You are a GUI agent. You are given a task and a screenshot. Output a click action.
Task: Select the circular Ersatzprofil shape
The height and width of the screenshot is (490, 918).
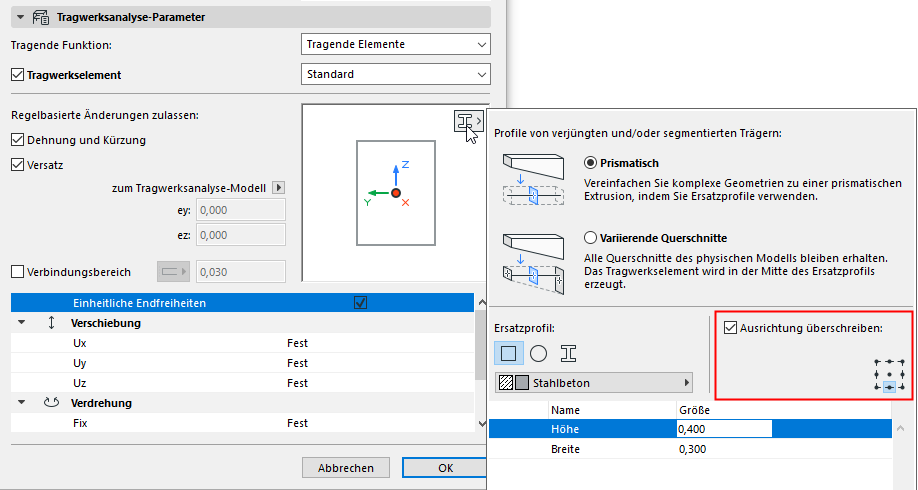[x=538, y=352]
